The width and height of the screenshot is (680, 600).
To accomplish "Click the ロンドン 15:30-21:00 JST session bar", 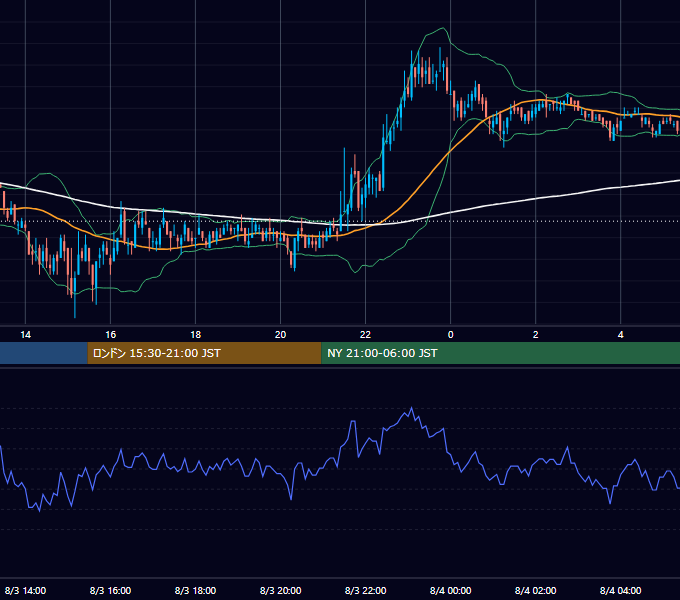I will tap(204, 353).
